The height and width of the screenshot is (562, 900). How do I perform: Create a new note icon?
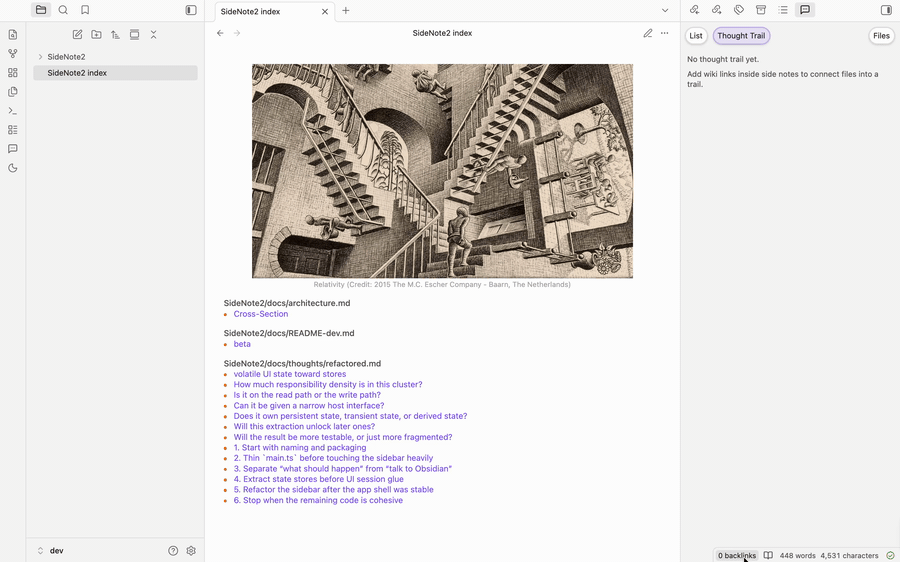(x=77, y=34)
